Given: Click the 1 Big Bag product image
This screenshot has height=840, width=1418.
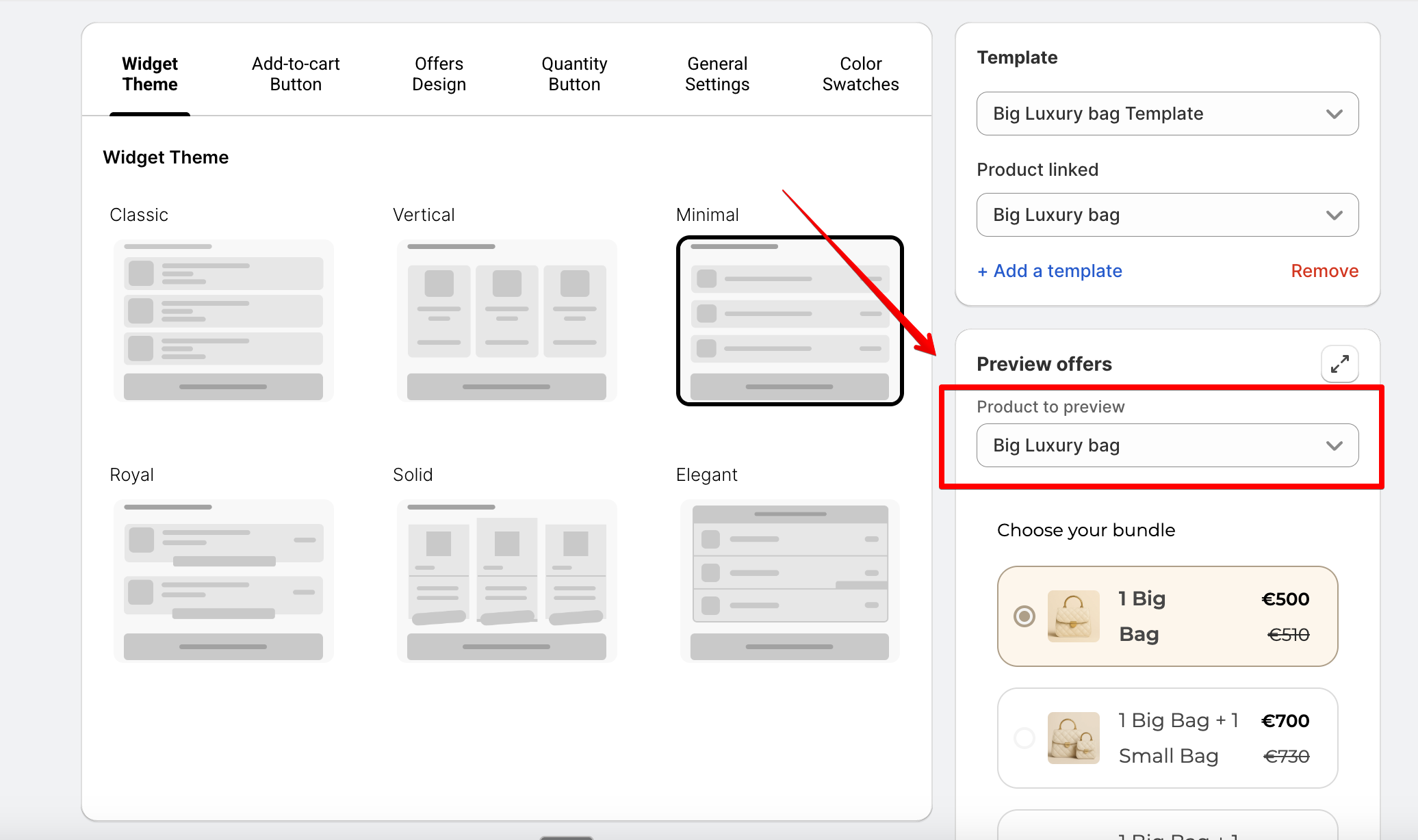Looking at the screenshot, I should click(x=1073, y=616).
